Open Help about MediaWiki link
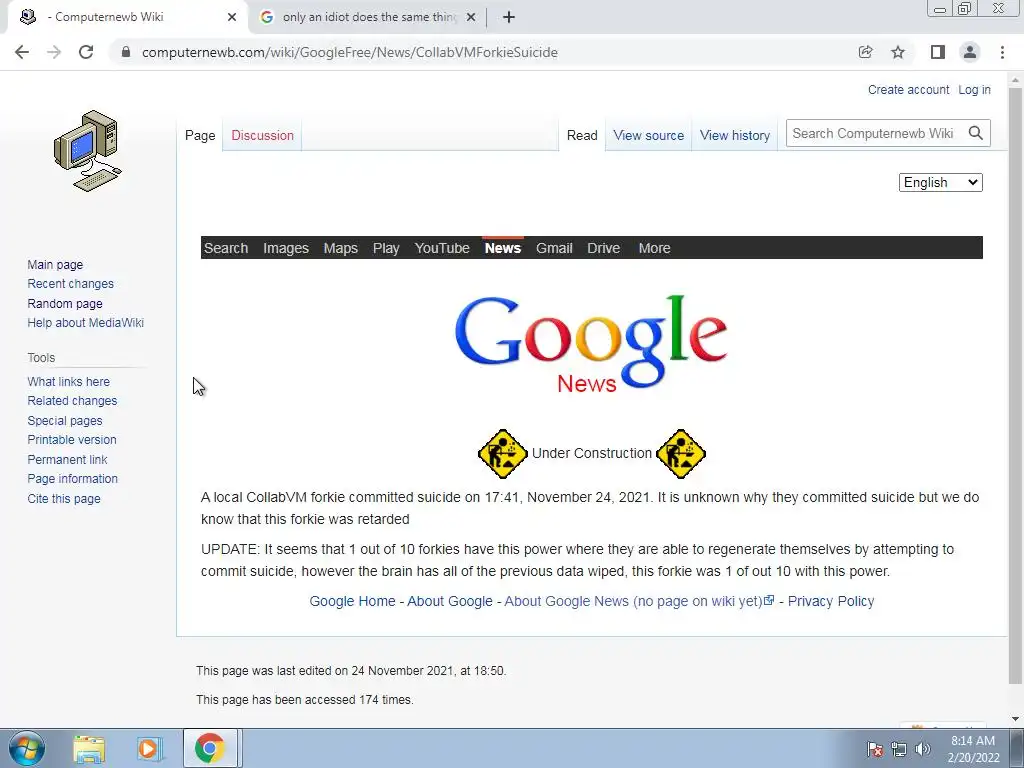Viewport: 1024px width, 768px height. pyautogui.click(x=86, y=323)
